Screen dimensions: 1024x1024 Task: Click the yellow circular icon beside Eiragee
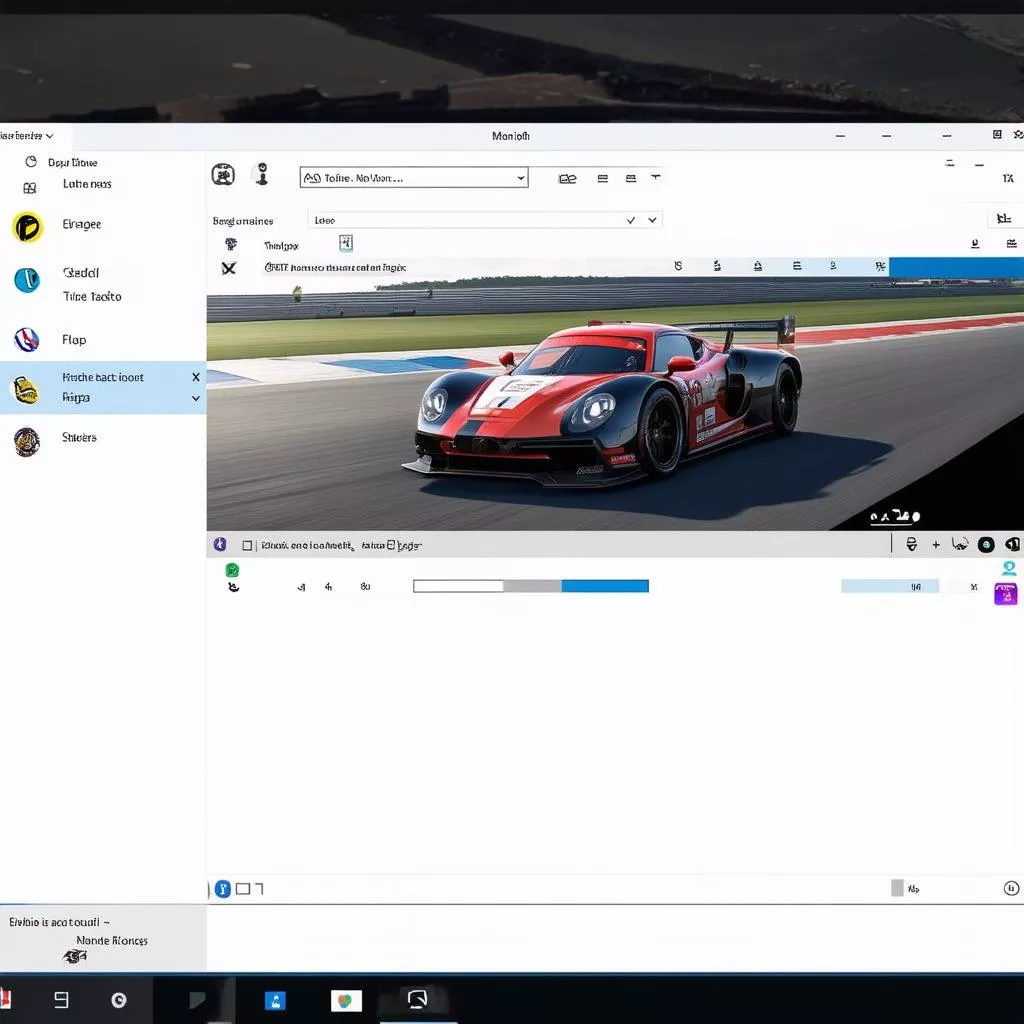27,227
